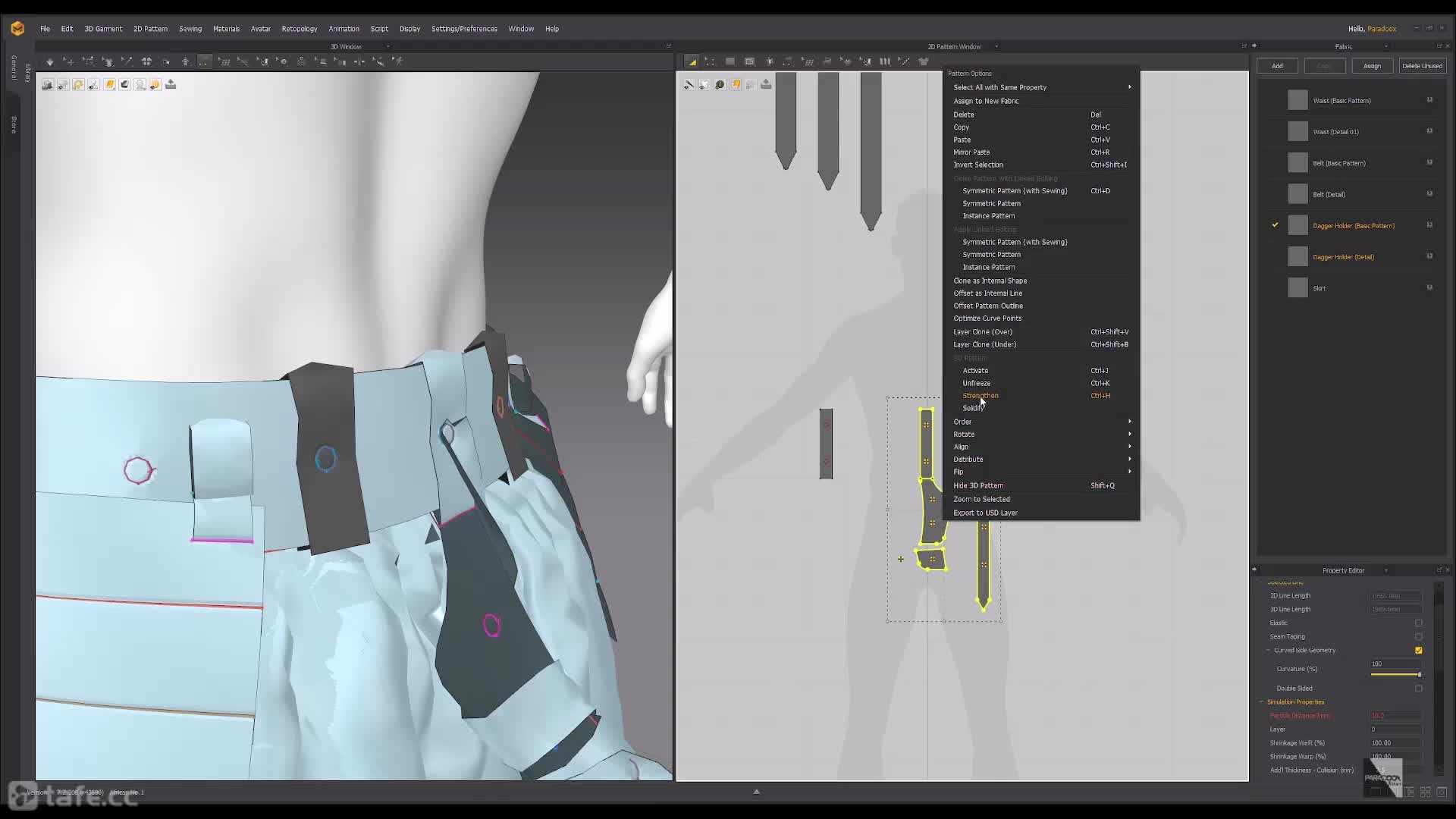This screenshot has width=1456, height=819.
Task: Click the Show Avatar figure icon in 3D toolbar
Action: pos(186,61)
